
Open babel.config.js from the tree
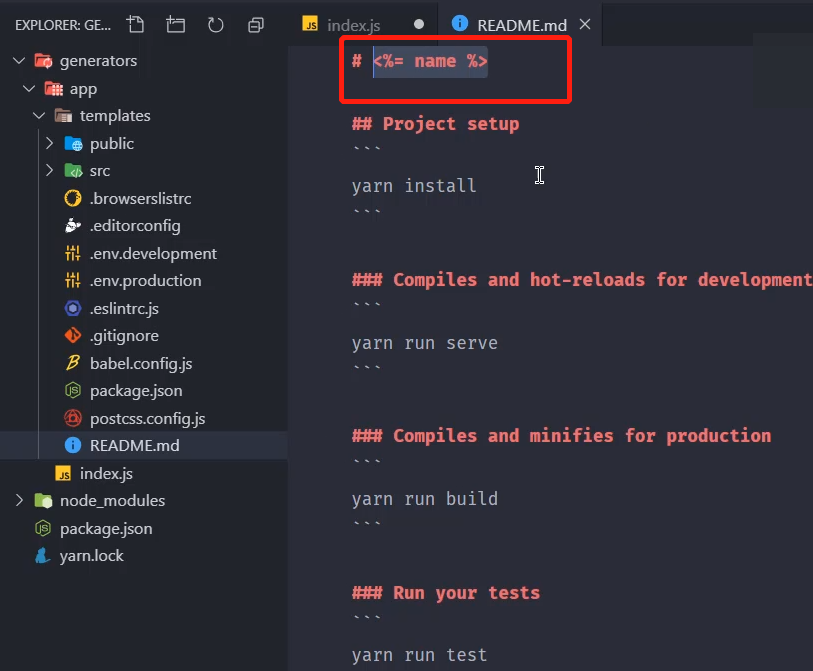[141, 364]
